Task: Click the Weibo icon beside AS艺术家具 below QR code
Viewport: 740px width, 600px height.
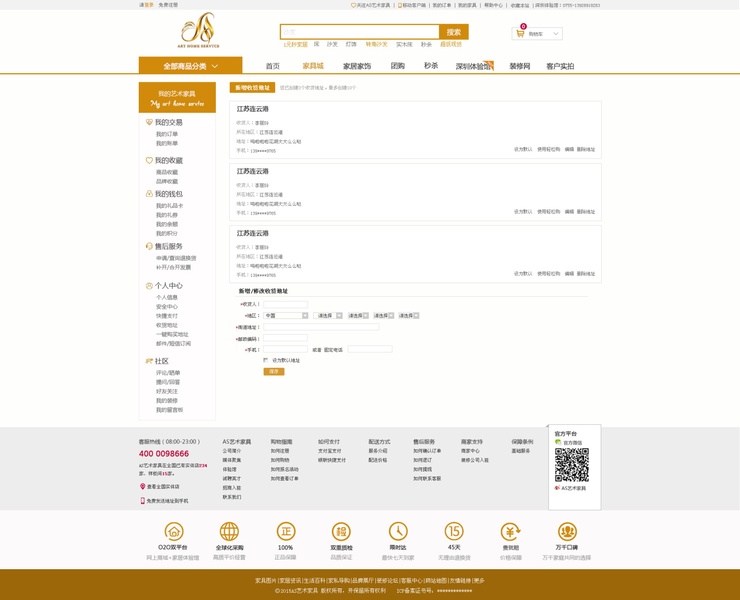Action: coord(557,488)
